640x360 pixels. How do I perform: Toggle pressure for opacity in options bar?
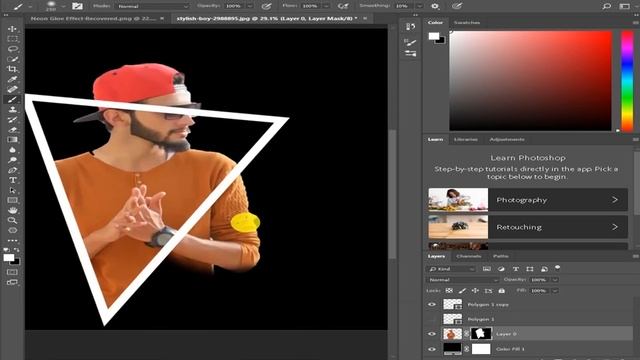click(x=267, y=6)
